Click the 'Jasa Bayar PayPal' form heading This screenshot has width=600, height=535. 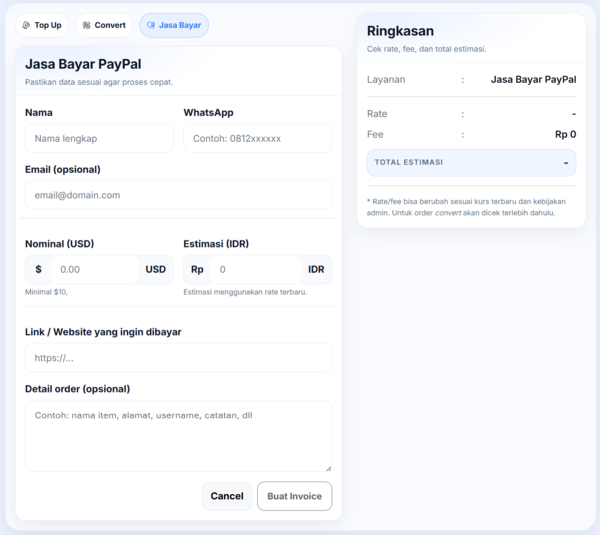click(83, 64)
